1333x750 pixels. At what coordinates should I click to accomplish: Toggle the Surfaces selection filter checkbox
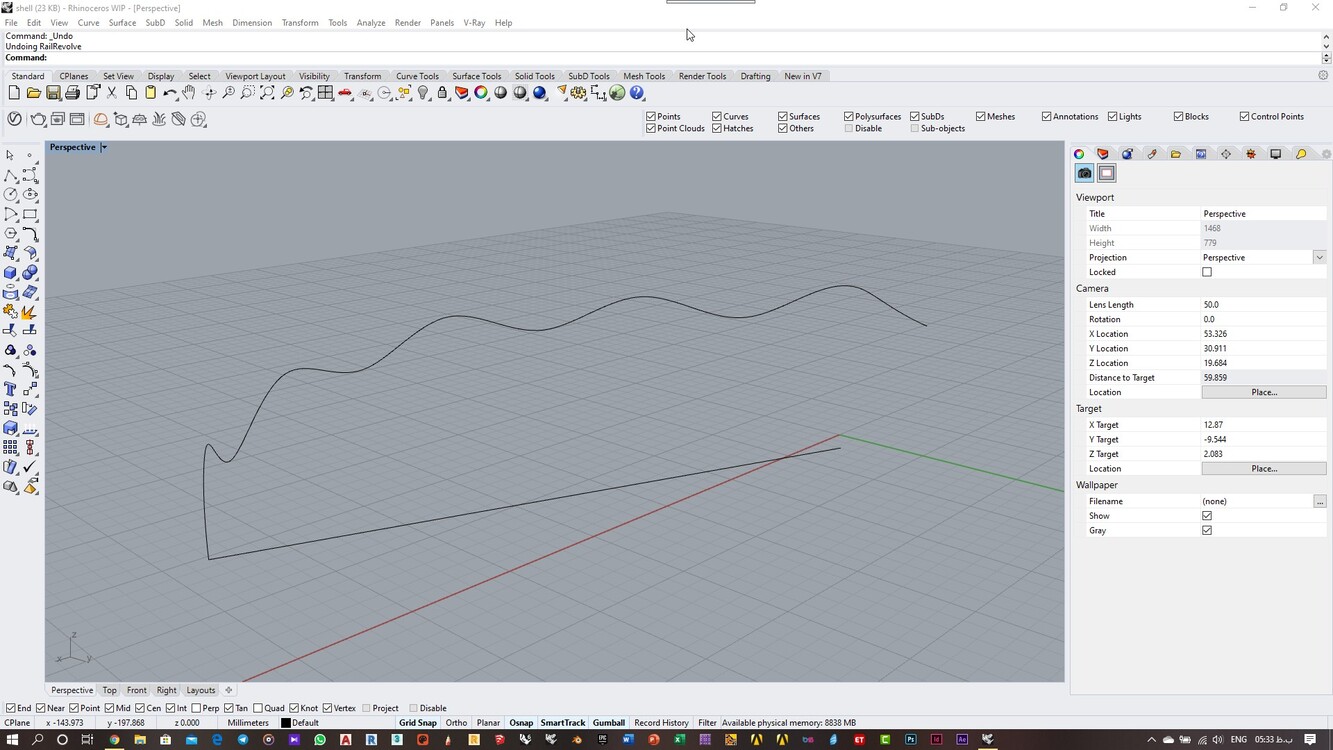pyautogui.click(x=783, y=116)
